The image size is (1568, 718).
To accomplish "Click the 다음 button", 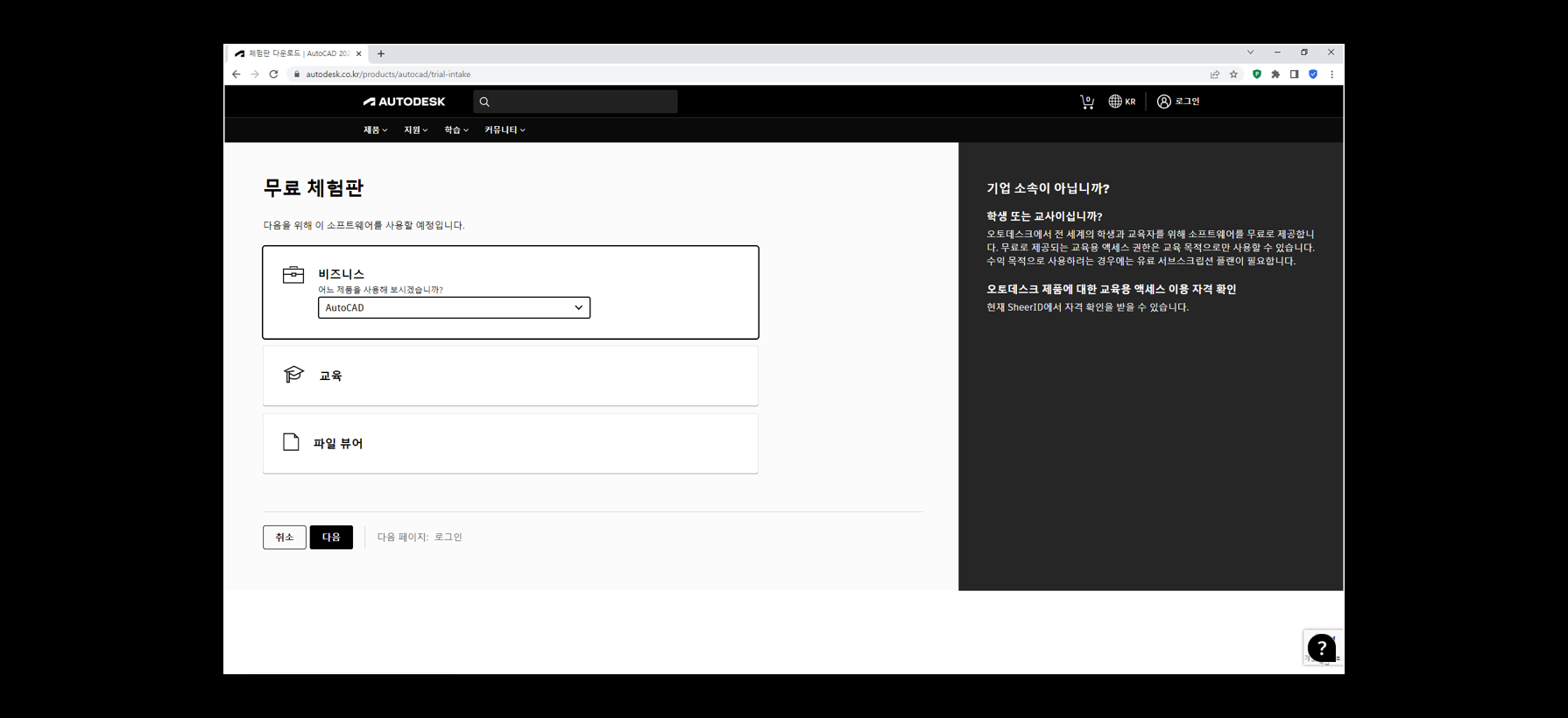I will point(331,537).
